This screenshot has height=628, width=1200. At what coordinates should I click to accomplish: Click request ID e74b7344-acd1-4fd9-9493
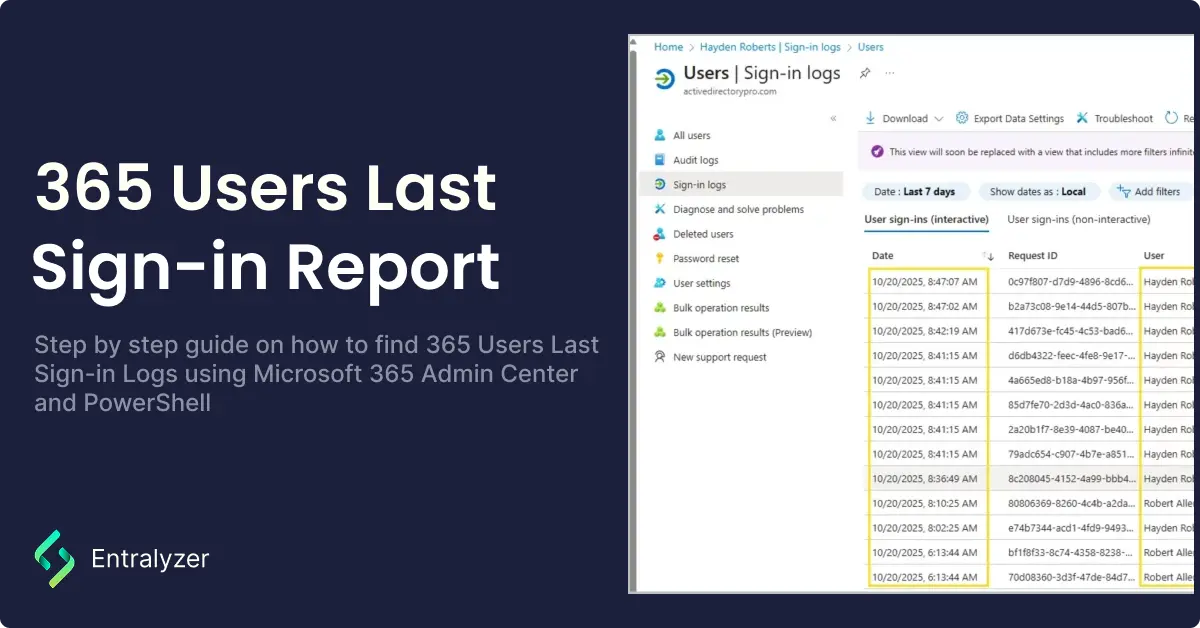pos(1071,528)
